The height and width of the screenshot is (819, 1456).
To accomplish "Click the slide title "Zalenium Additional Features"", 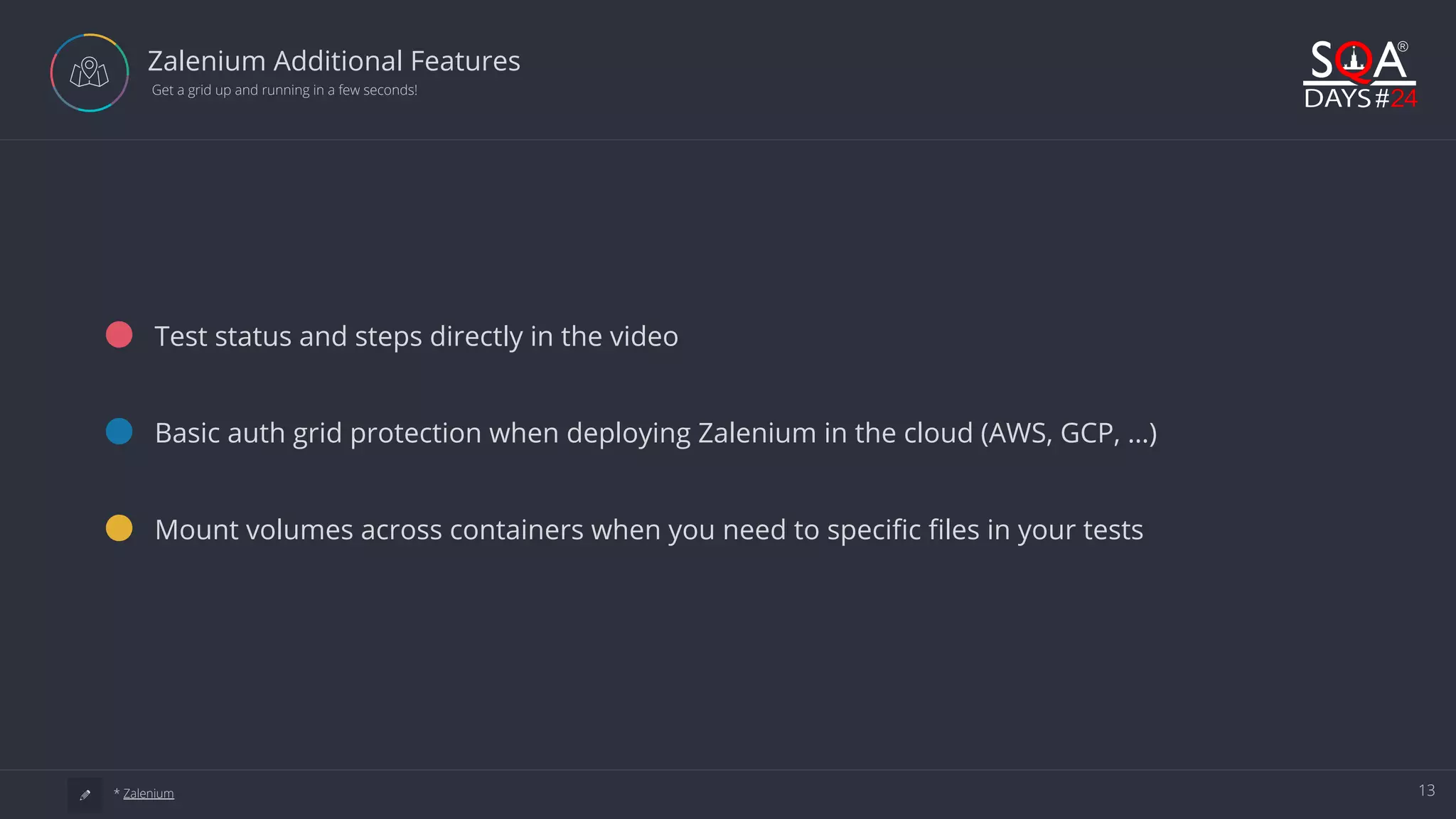I will click(333, 61).
